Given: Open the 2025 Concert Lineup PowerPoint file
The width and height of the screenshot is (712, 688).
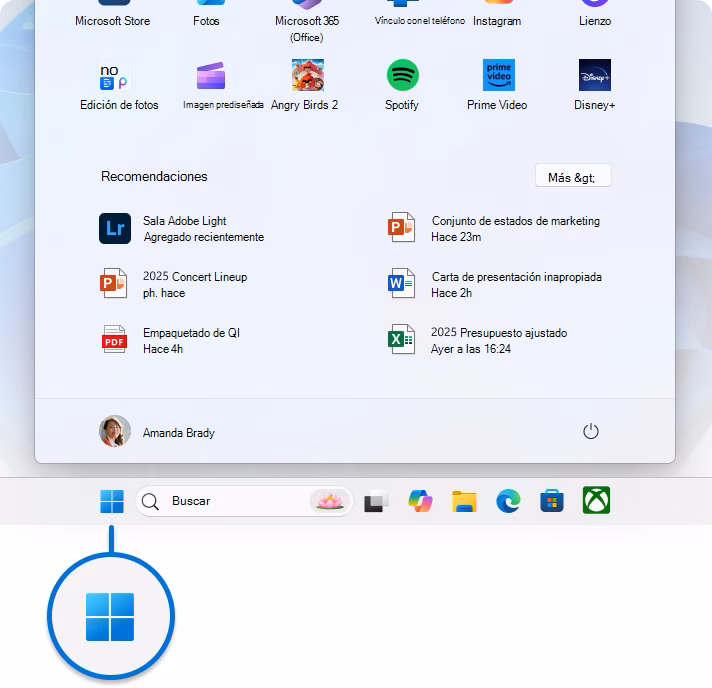Looking at the screenshot, I should 113,283.
